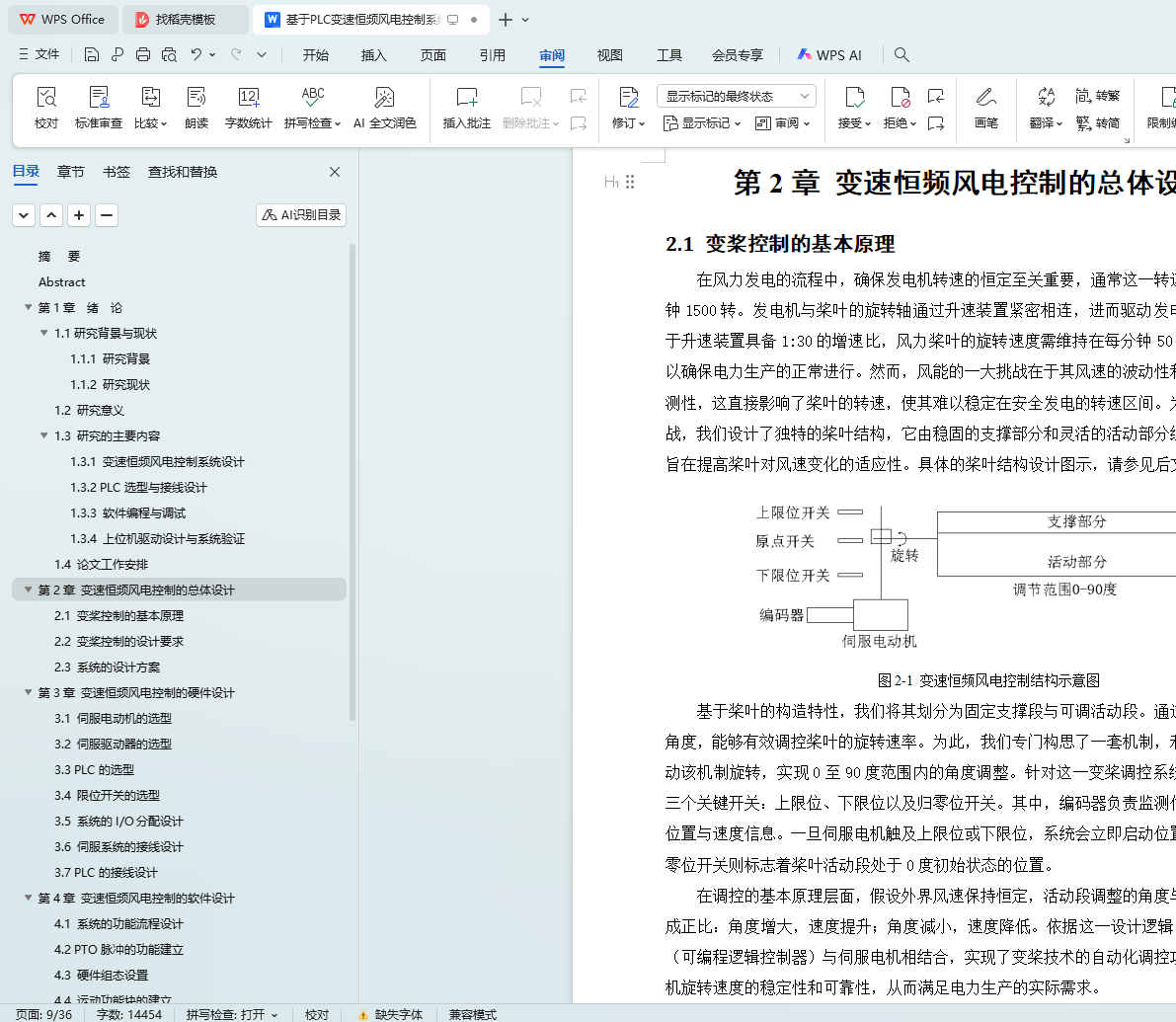The width and height of the screenshot is (1176, 1022).
Task: Run 标准审查 standard review
Action: (x=99, y=108)
